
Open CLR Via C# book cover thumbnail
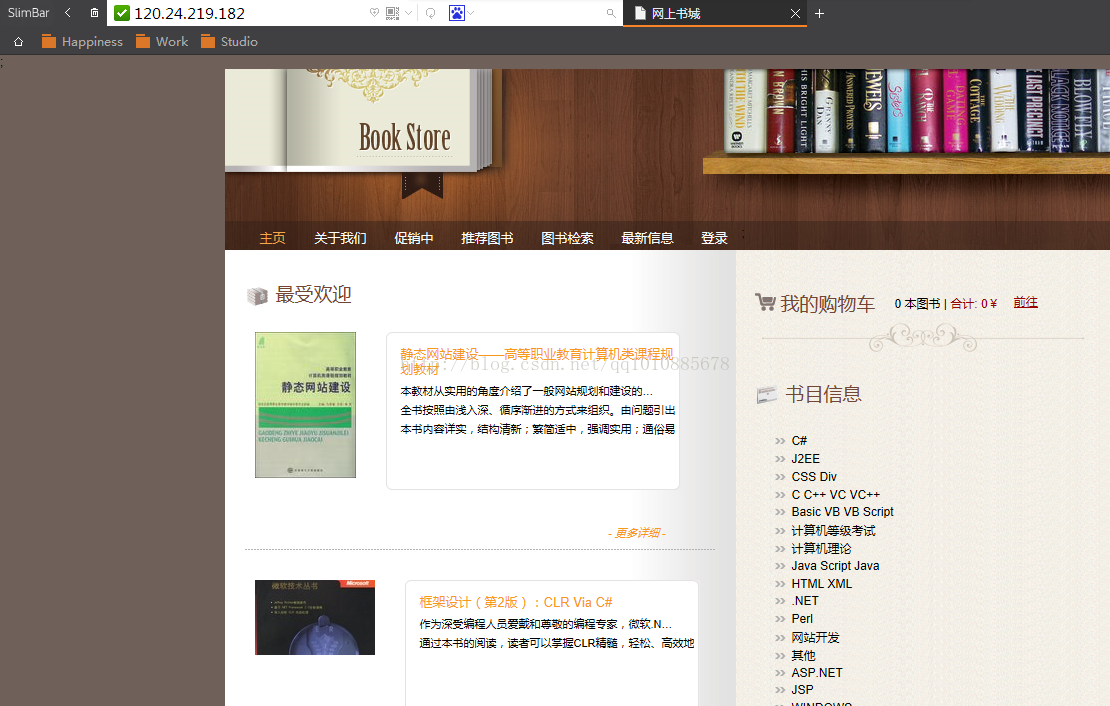tap(315, 617)
